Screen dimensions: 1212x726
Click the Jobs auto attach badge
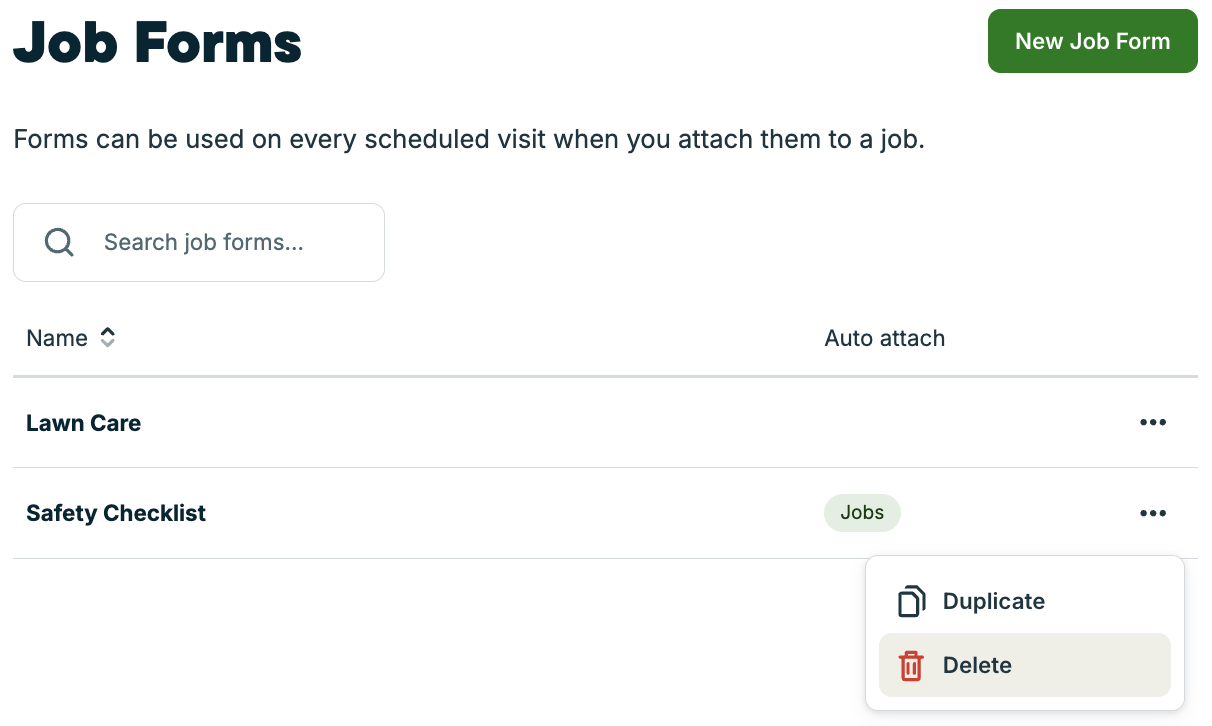click(x=862, y=513)
